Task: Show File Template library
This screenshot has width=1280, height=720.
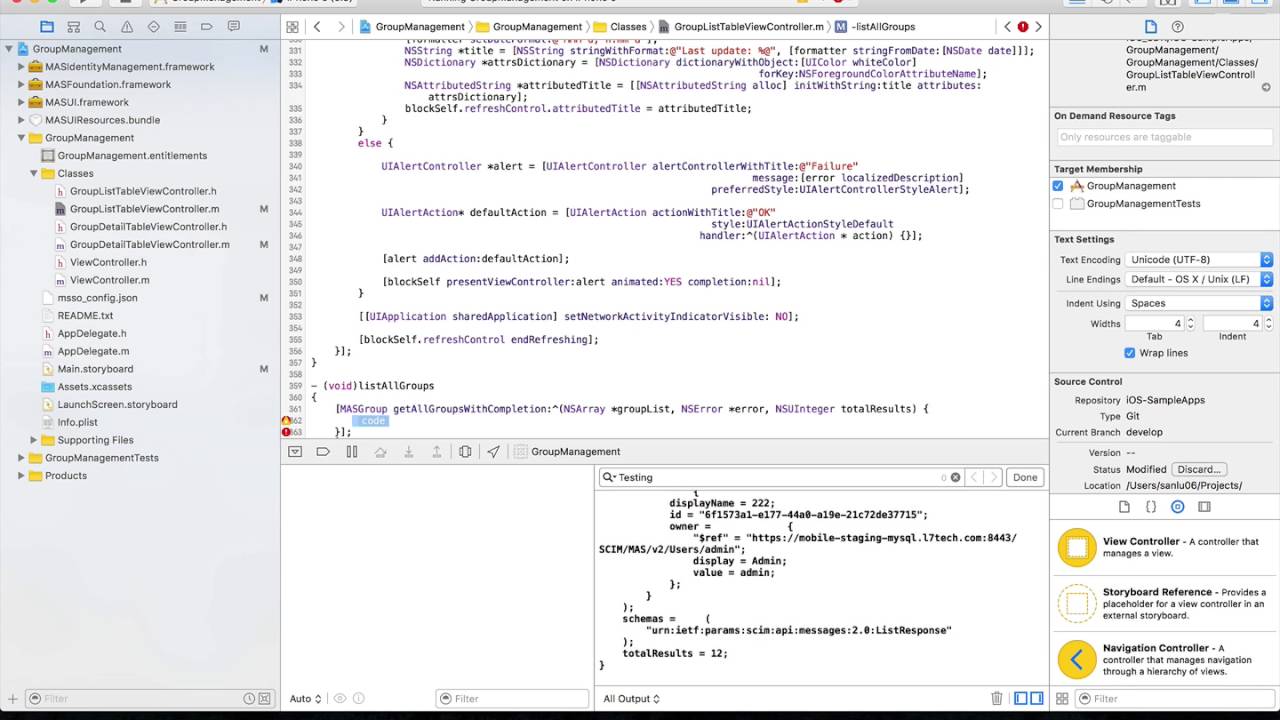Action: (1123, 507)
